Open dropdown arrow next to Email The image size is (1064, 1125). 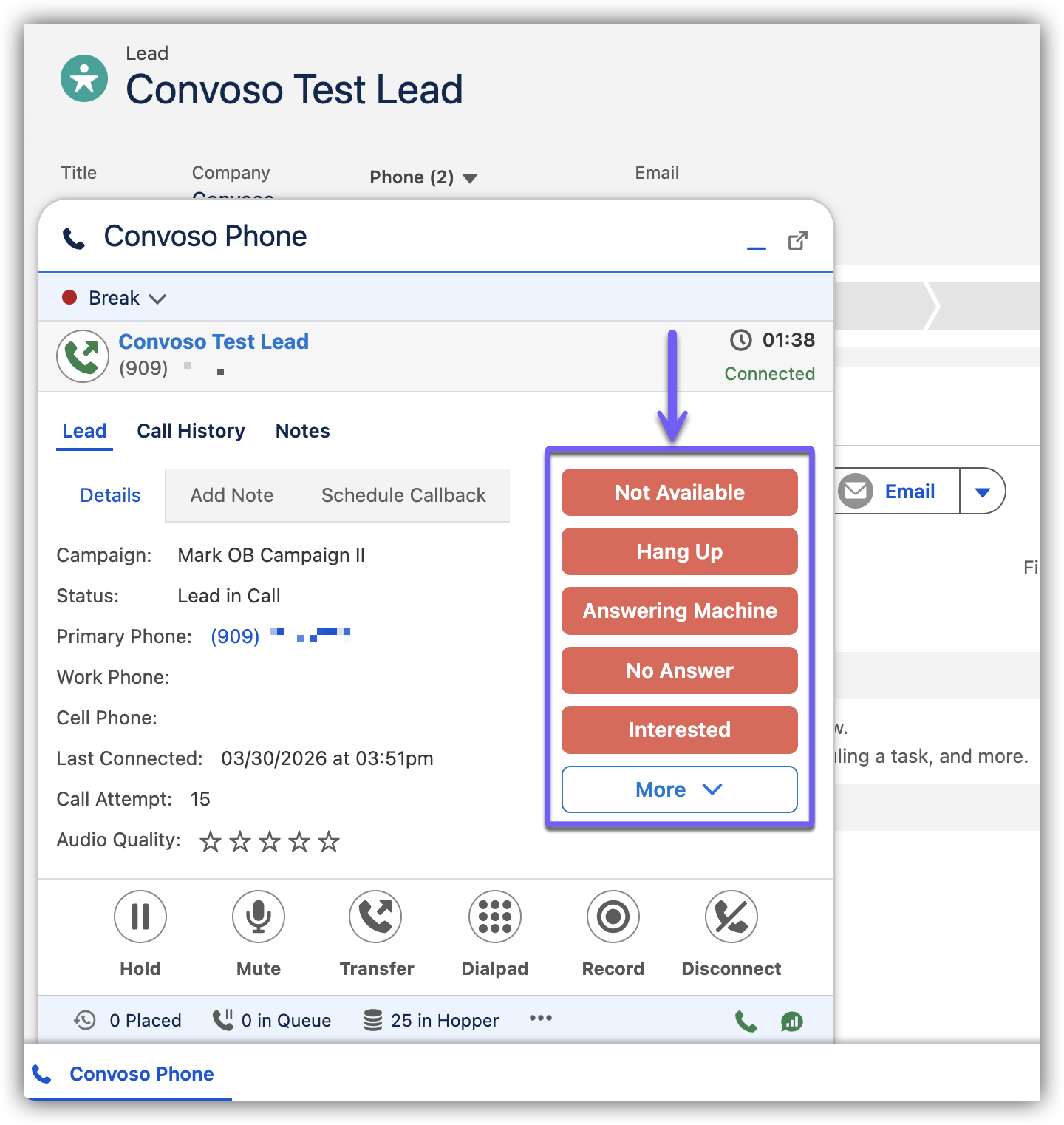point(982,492)
